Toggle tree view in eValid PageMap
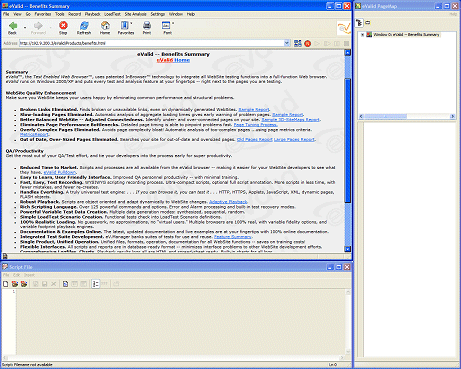The image size is (461, 369). click(359, 23)
